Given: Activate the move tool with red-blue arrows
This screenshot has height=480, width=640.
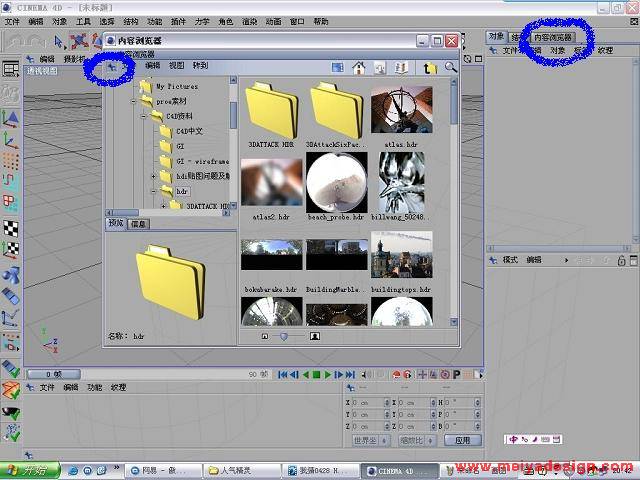Looking at the screenshot, I should pos(78,42).
